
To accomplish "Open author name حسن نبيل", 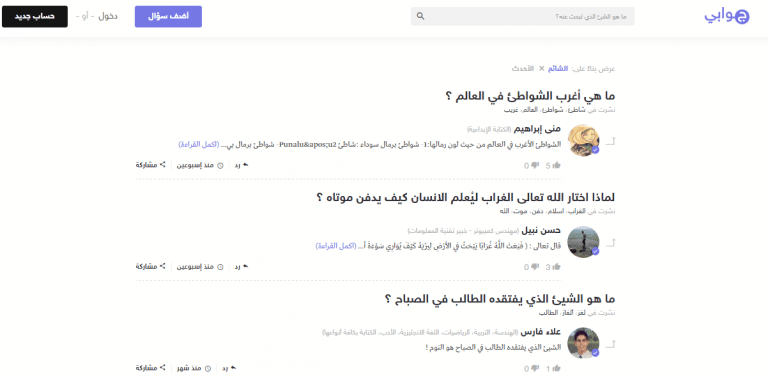I will click(x=541, y=231).
